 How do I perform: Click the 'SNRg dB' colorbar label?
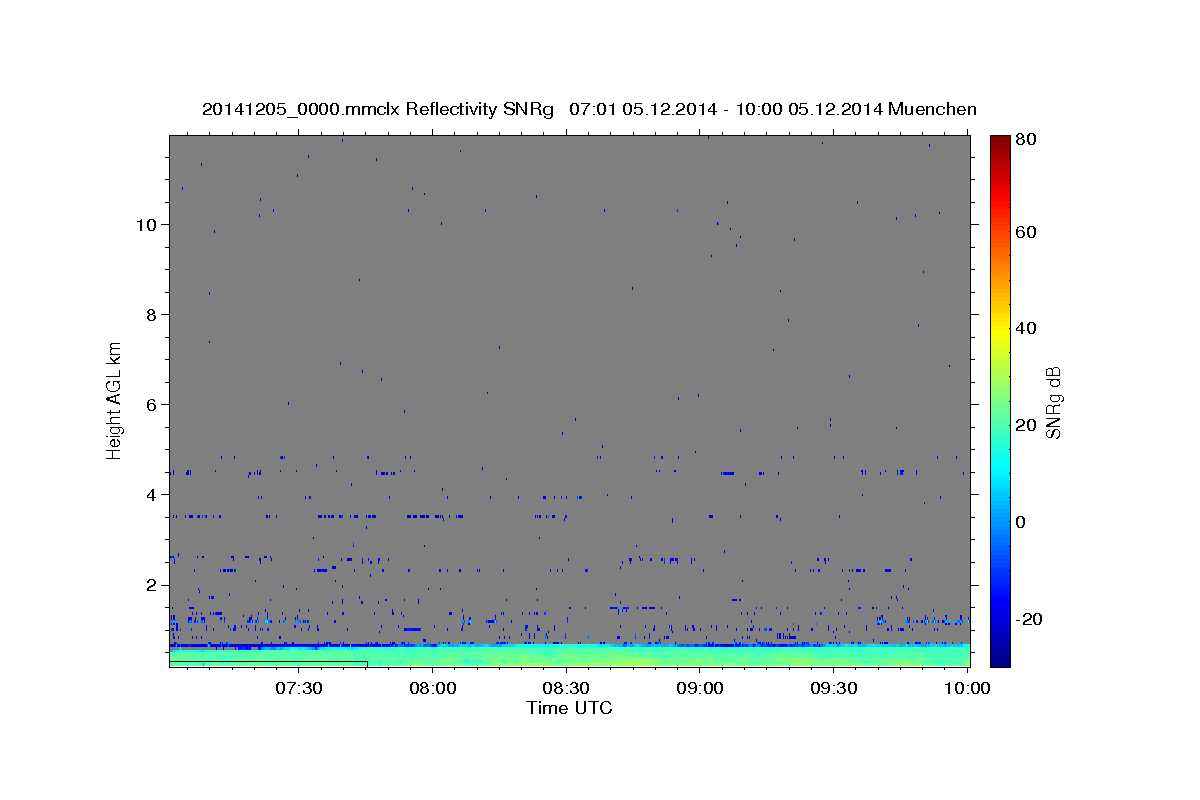[x=1053, y=402]
